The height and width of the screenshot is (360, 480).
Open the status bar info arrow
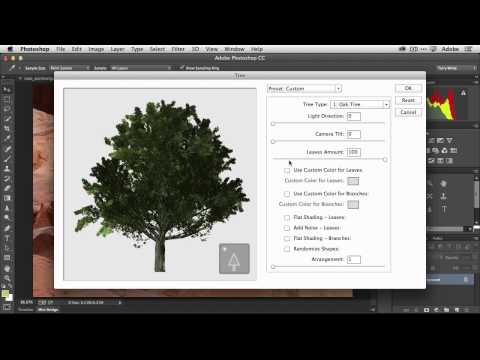pyautogui.click(x=120, y=302)
